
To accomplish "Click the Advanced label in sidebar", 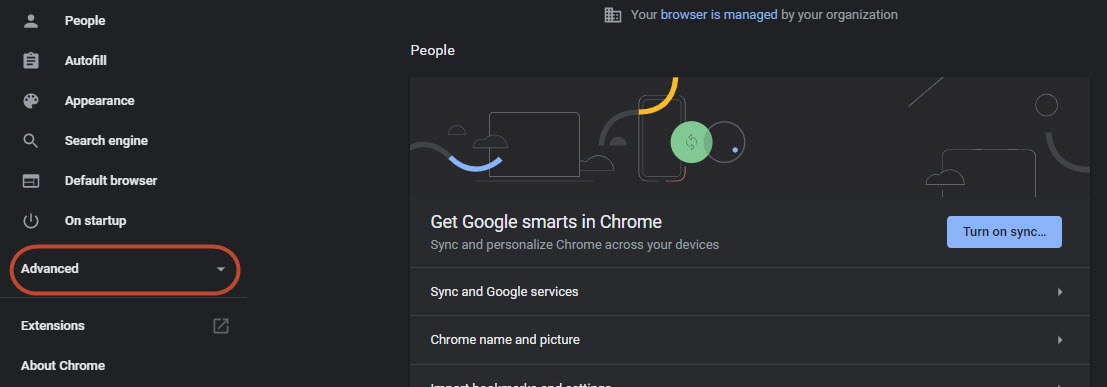I will pos(49,268).
